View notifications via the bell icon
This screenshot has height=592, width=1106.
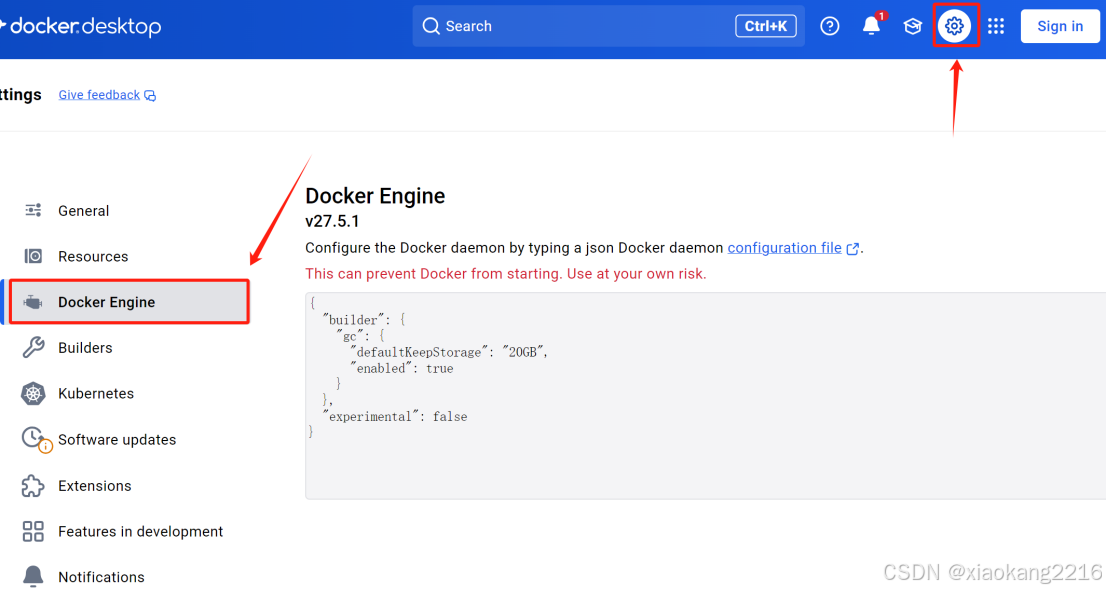point(870,26)
